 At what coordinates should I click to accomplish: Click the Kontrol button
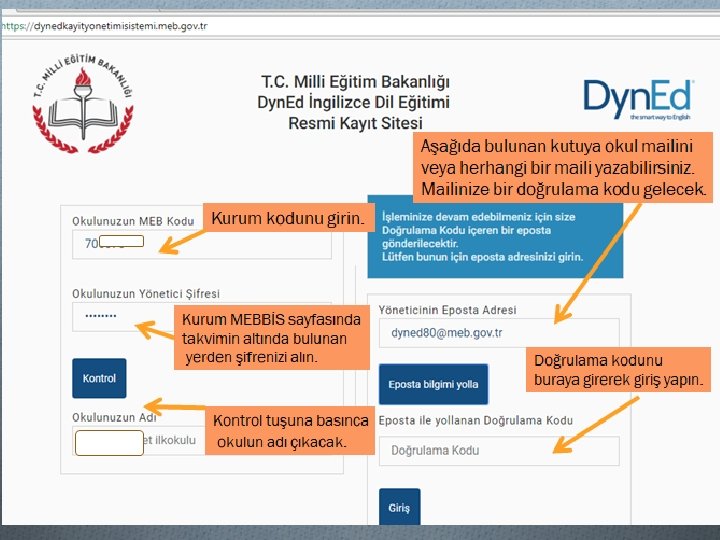click(x=99, y=378)
